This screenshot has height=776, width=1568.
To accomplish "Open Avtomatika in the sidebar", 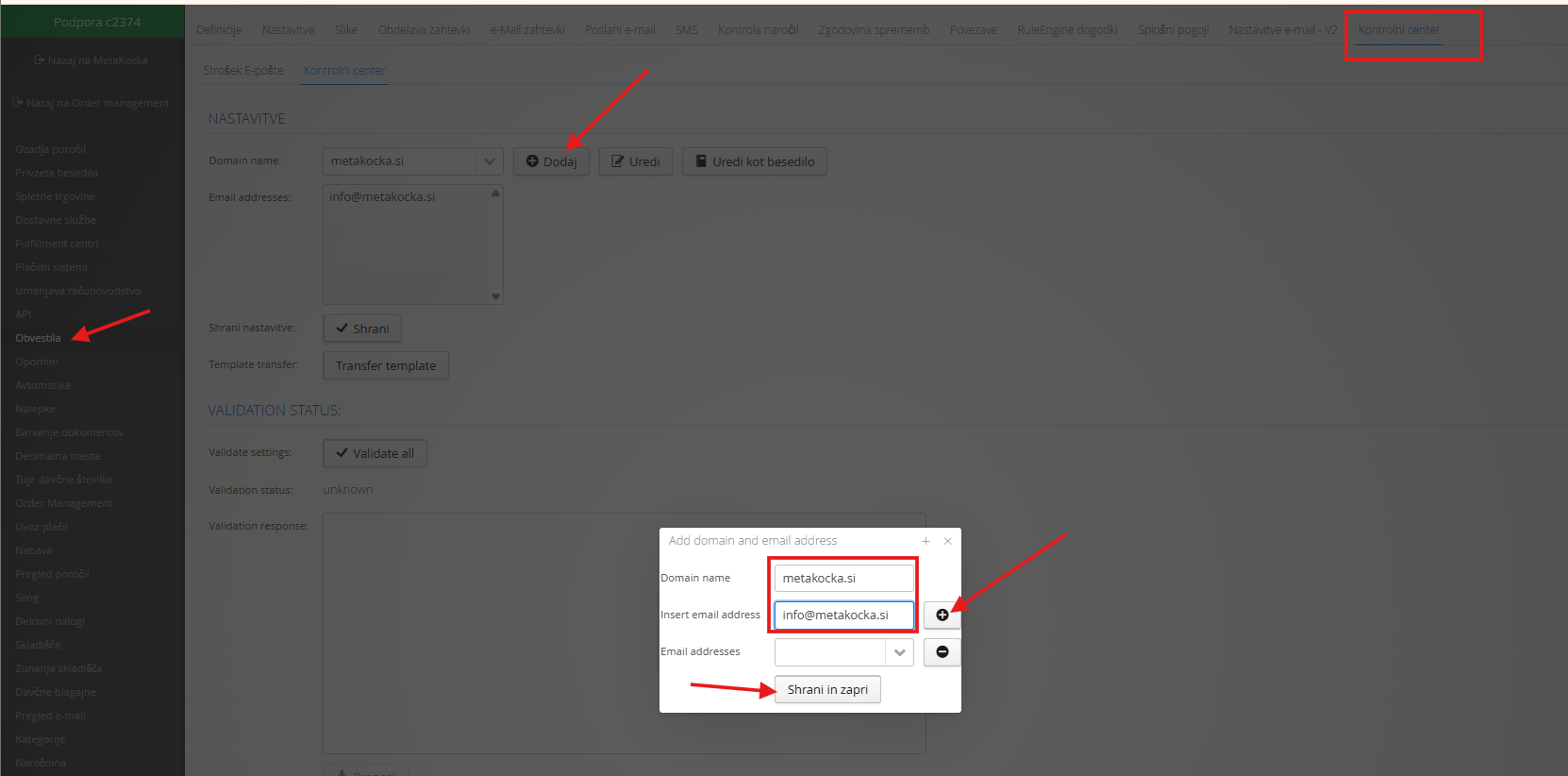I will [43, 385].
